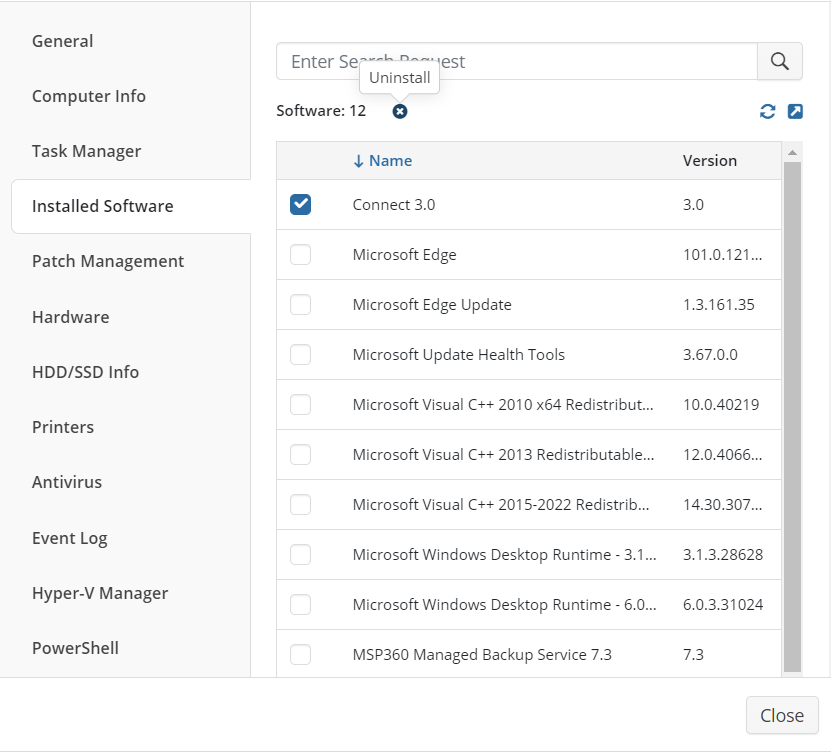This screenshot has height=752, width=831.
Task: Click the scrollbar up arrow
Action: click(792, 153)
